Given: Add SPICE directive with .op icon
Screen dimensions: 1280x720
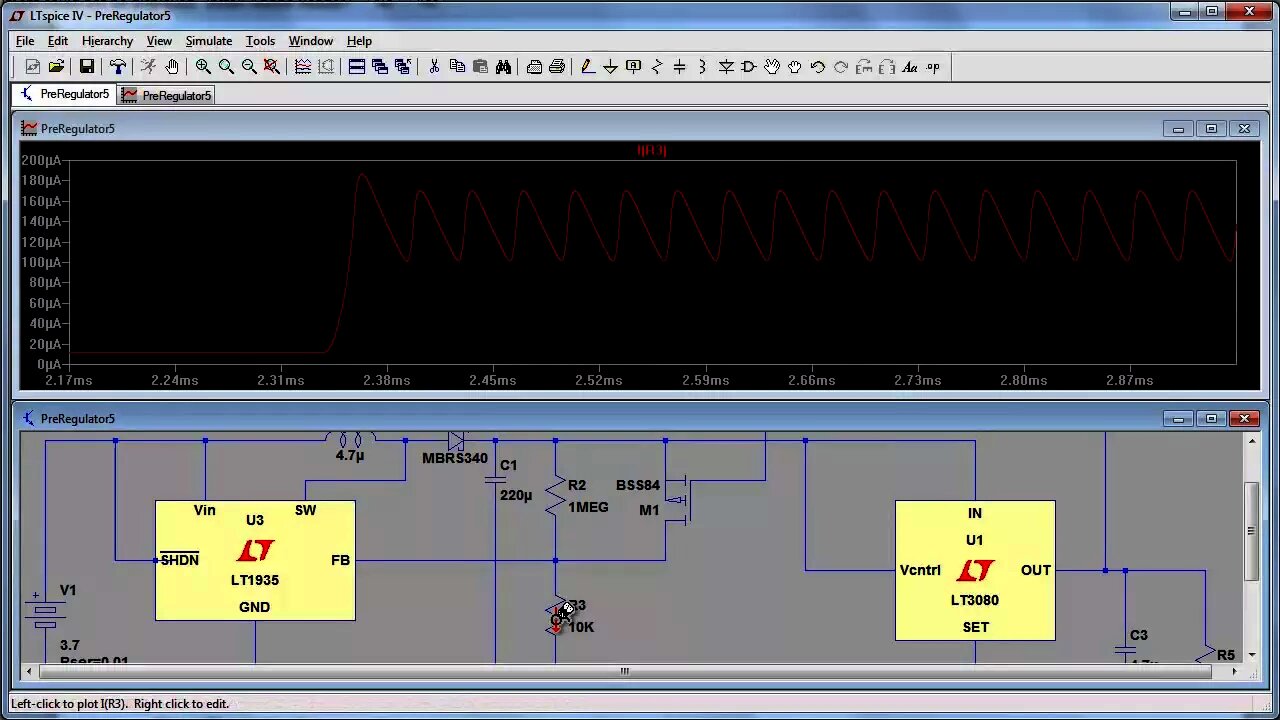Looking at the screenshot, I should [x=933, y=67].
